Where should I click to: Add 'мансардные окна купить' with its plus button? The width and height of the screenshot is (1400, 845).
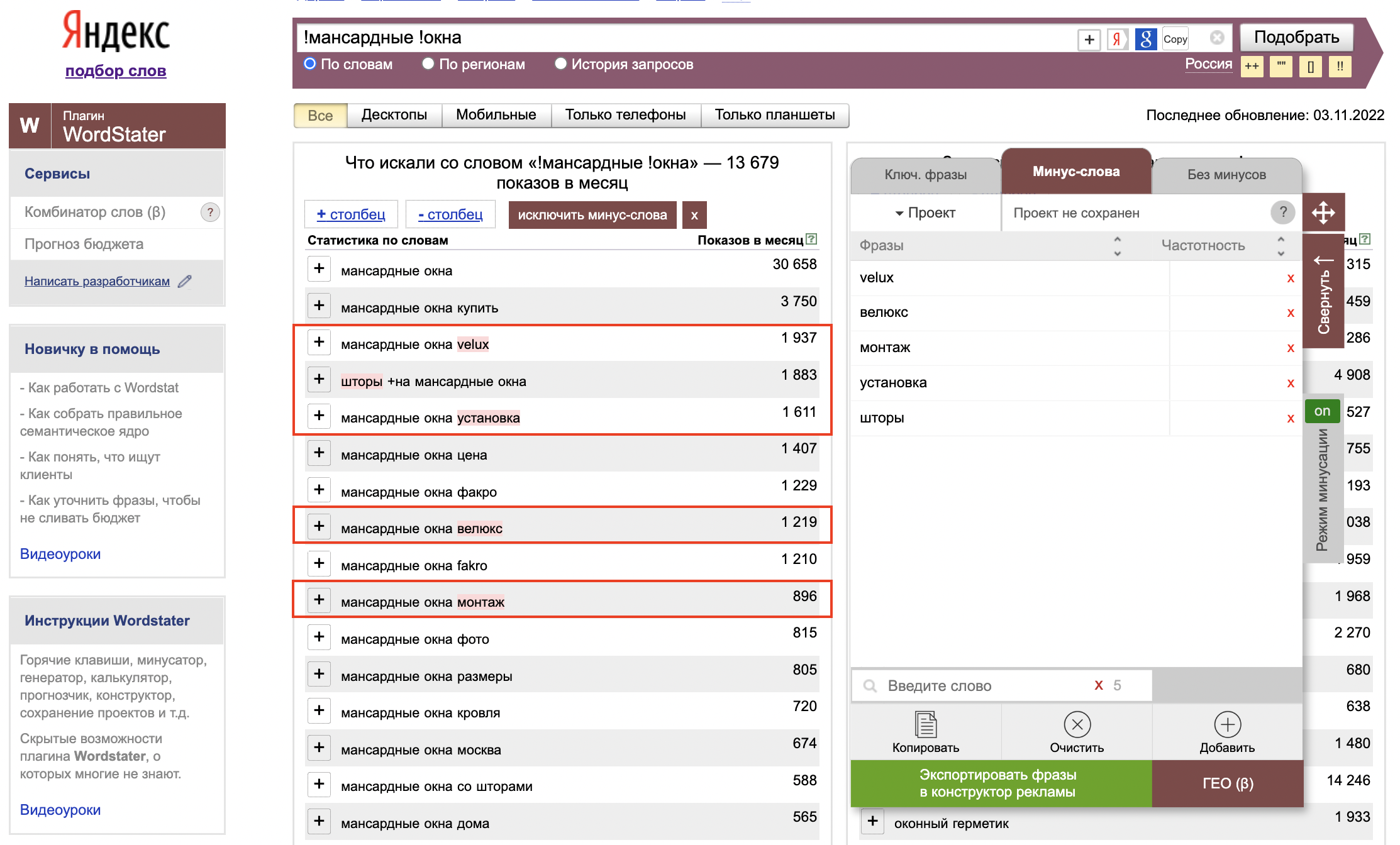click(x=319, y=306)
